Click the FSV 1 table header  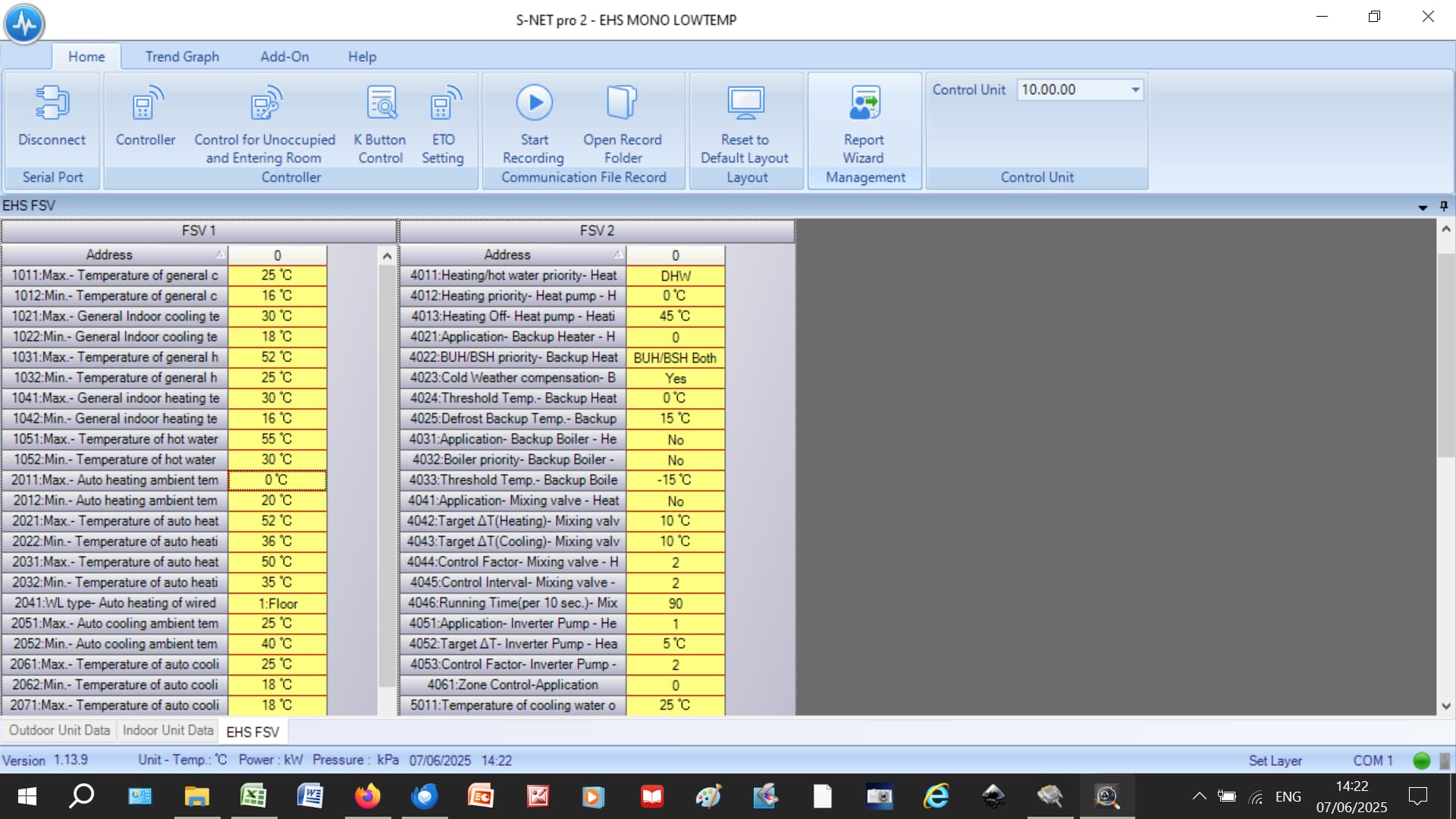[199, 231]
